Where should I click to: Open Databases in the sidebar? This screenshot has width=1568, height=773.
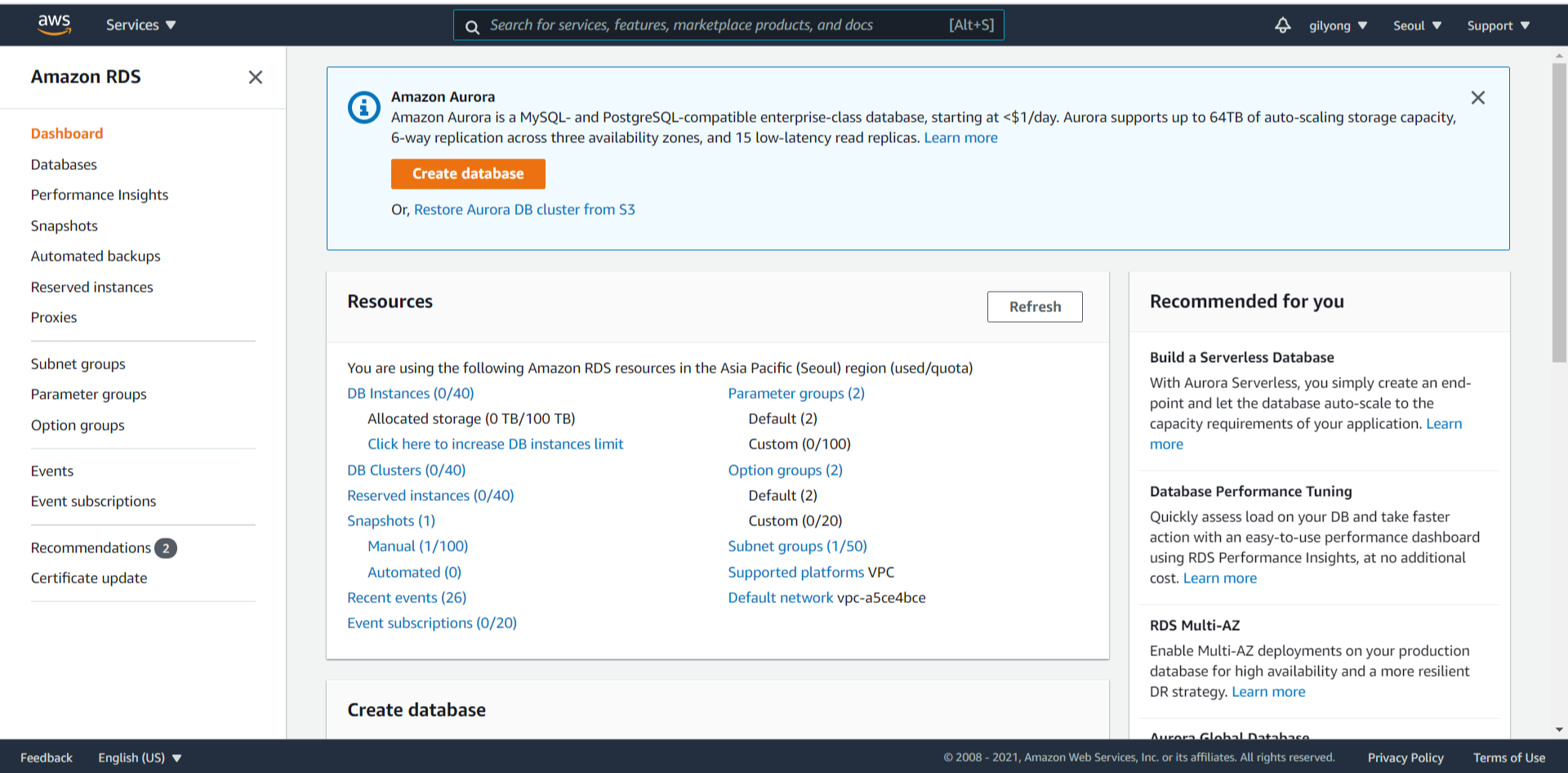64,164
